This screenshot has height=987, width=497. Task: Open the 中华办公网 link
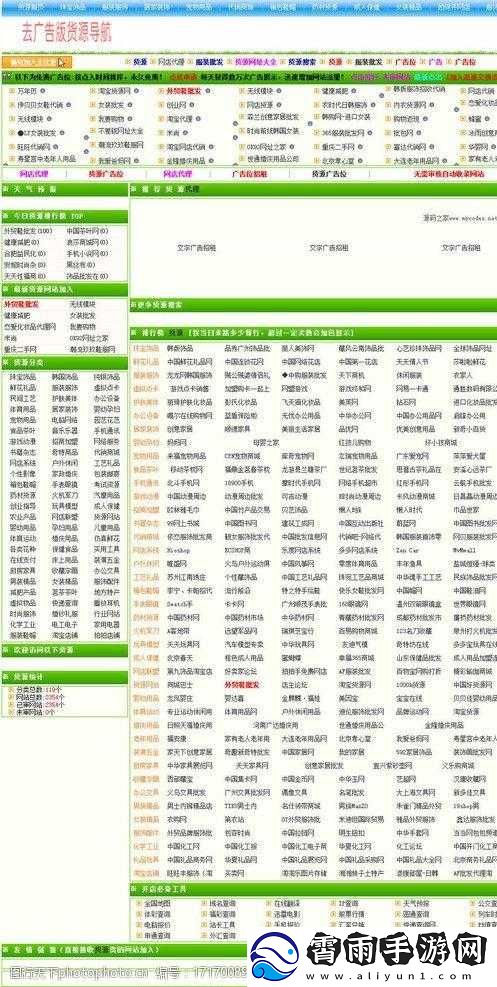click(356, 415)
